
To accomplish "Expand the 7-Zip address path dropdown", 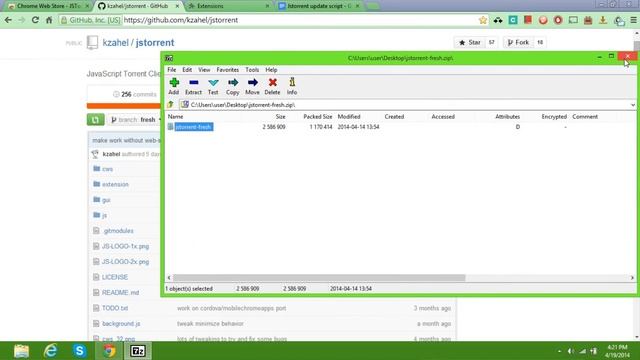I will (632, 105).
